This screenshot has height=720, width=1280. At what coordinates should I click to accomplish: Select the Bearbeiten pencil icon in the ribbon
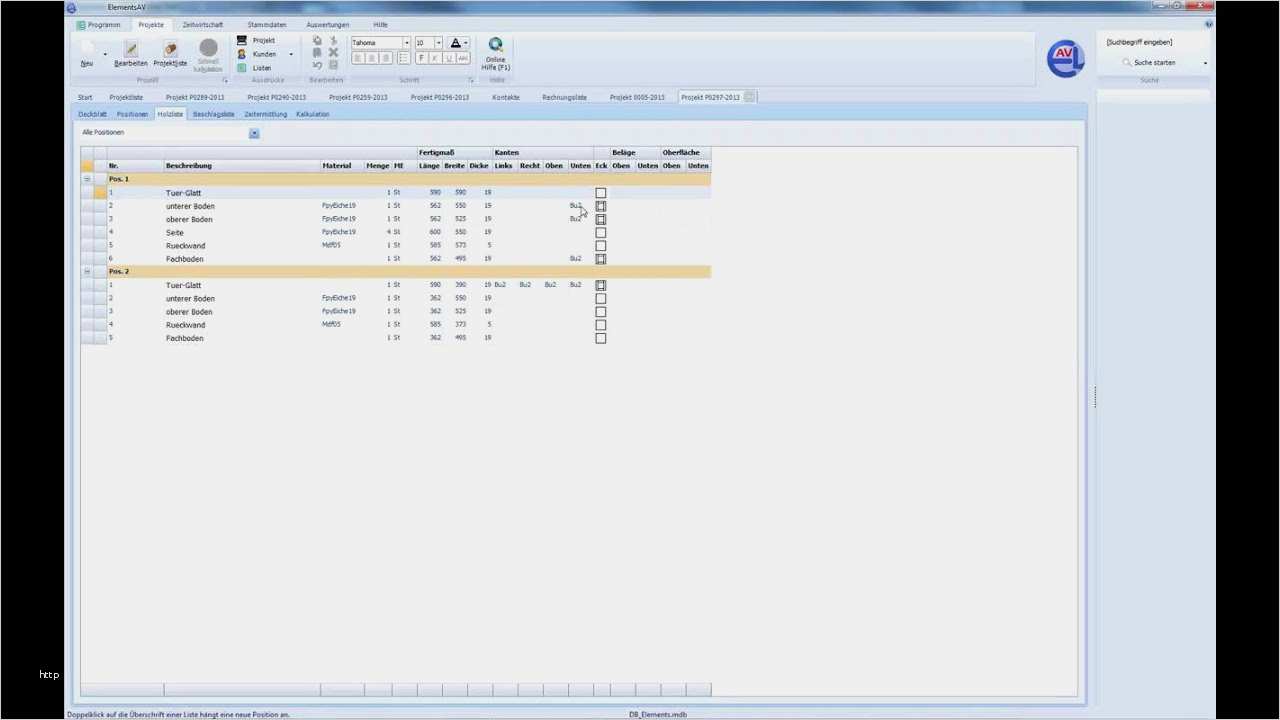tap(130, 48)
